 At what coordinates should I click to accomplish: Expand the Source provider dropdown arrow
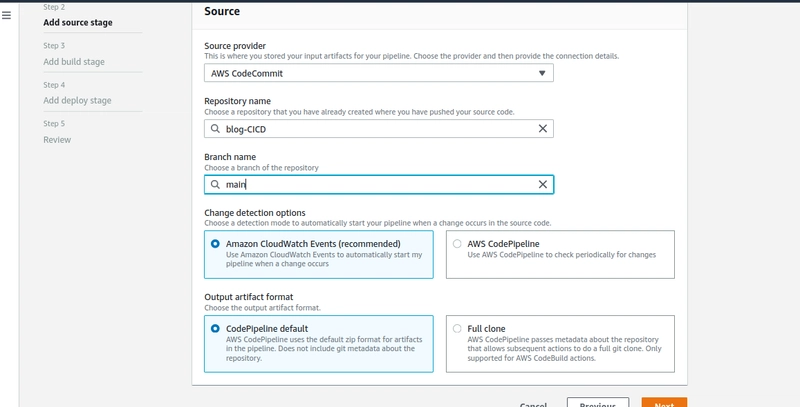point(542,73)
